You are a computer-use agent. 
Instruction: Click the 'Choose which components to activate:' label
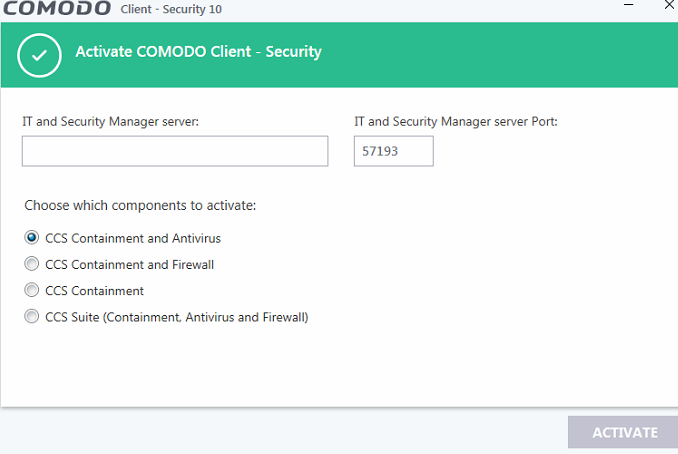tap(140, 205)
